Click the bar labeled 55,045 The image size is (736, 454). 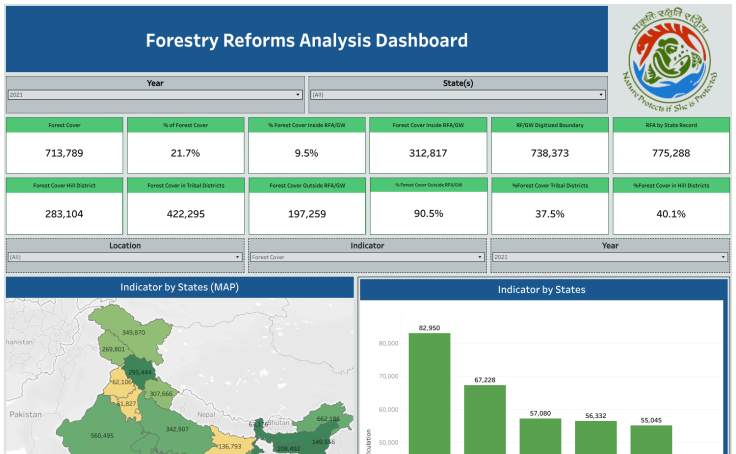651,438
